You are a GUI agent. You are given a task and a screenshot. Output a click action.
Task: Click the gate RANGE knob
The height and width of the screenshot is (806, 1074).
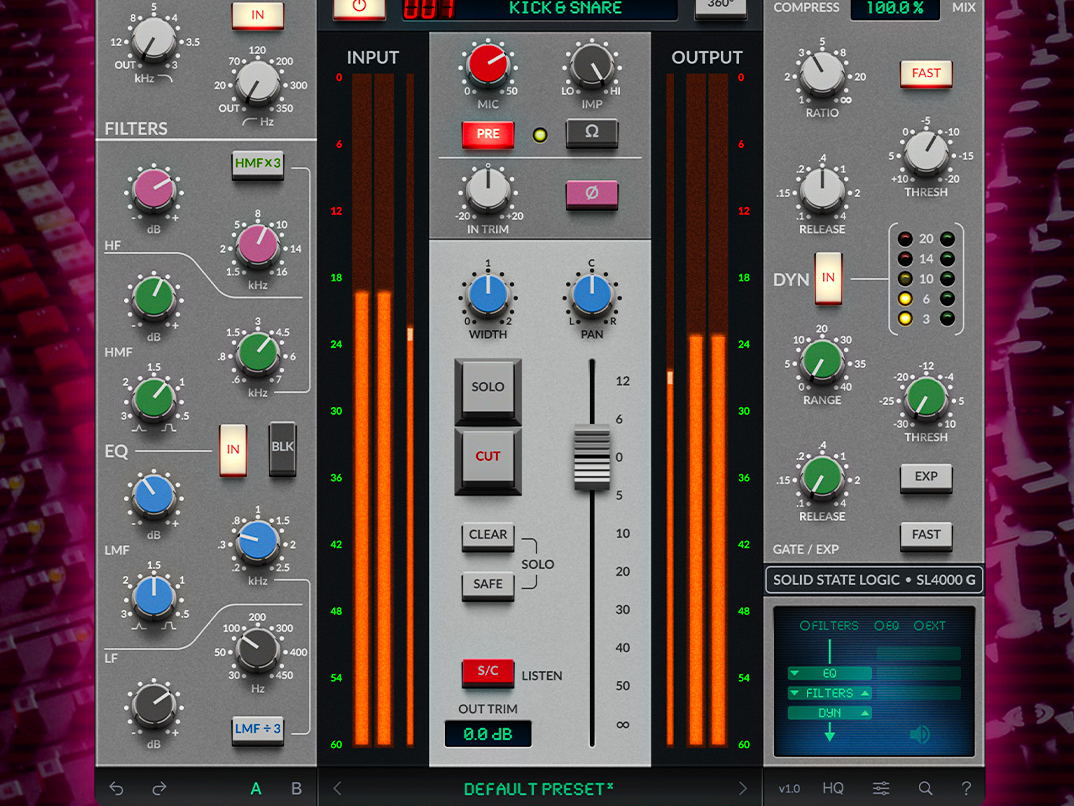coord(822,361)
